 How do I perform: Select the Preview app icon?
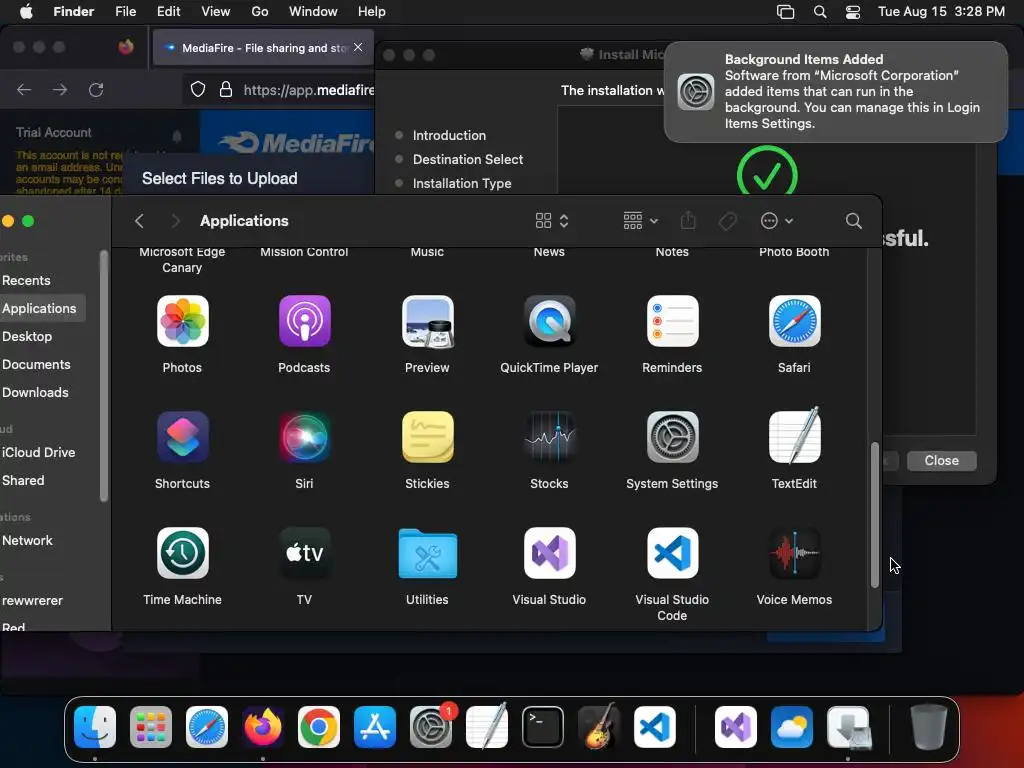tap(427, 321)
